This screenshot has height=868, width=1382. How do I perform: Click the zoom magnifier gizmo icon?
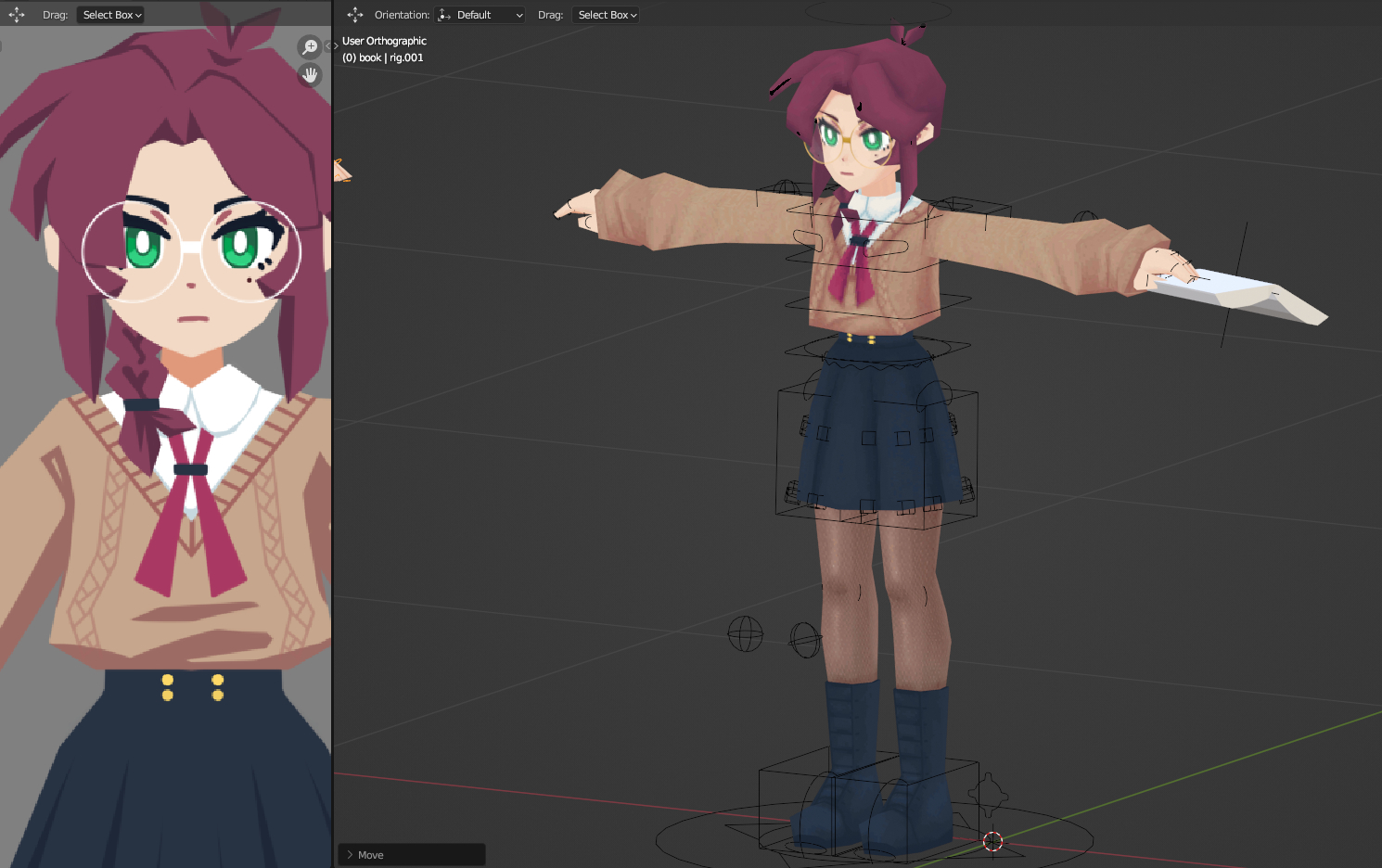coord(310,47)
